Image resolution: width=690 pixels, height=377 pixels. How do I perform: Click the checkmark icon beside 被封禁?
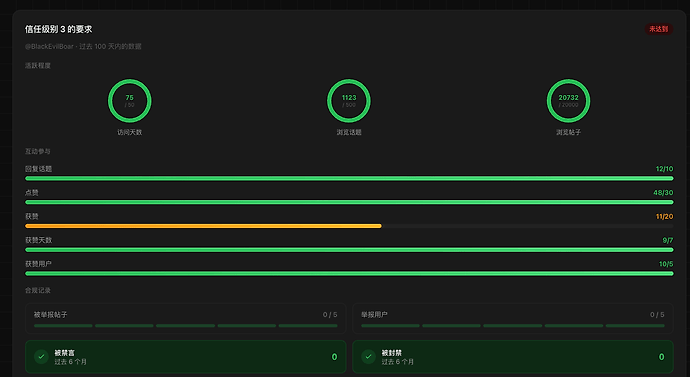(x=368, y=357)
